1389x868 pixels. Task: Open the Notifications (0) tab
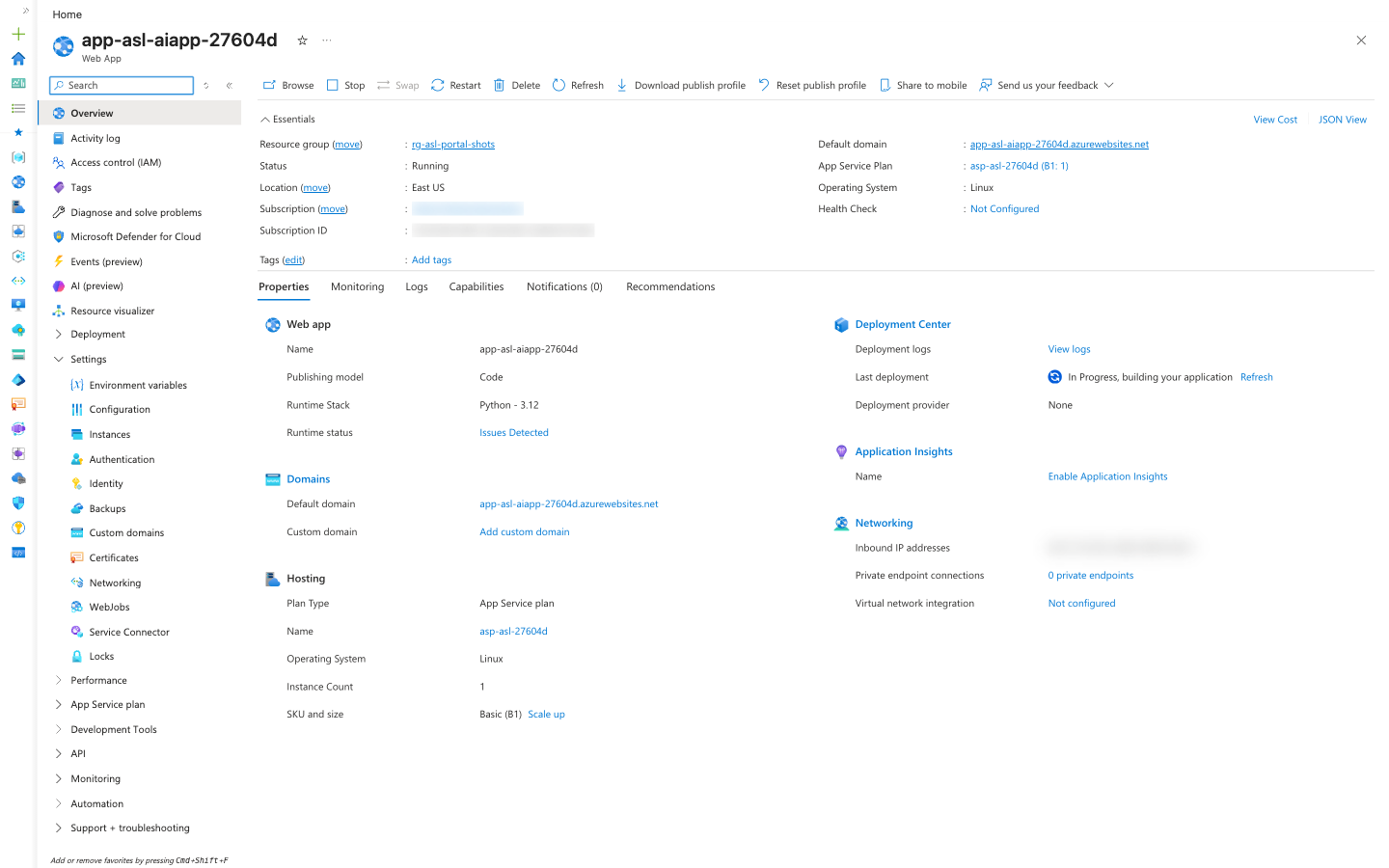564,286
